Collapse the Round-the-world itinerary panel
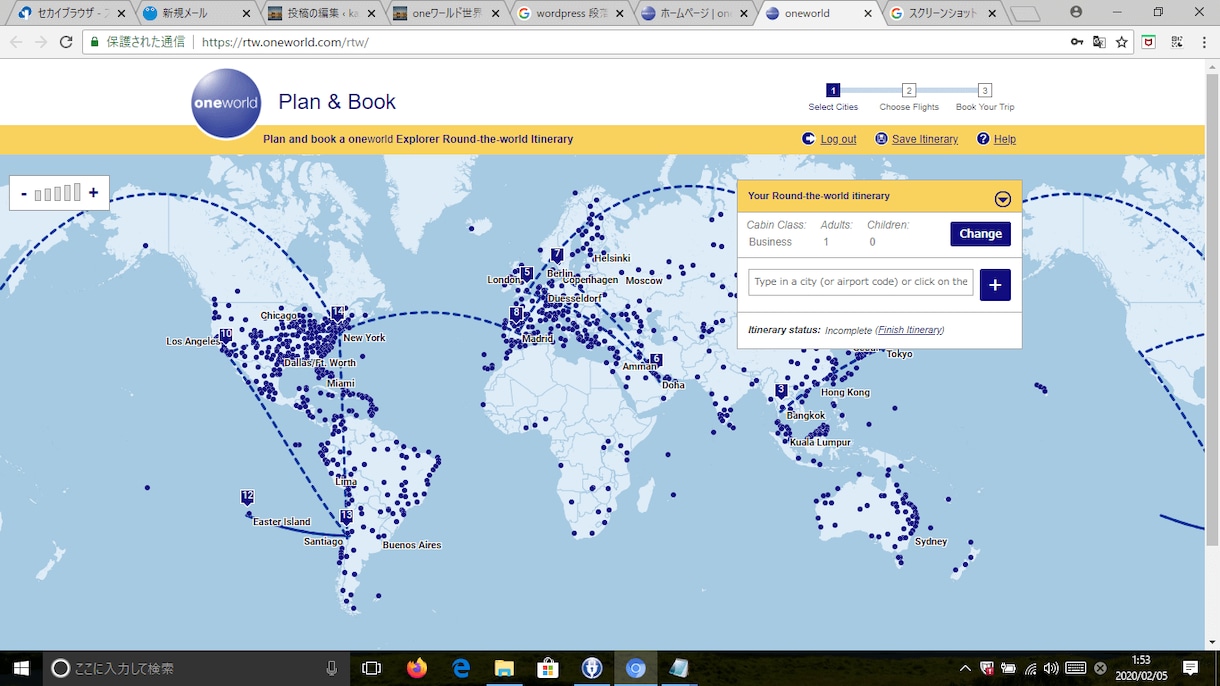 click(1003, 198)
